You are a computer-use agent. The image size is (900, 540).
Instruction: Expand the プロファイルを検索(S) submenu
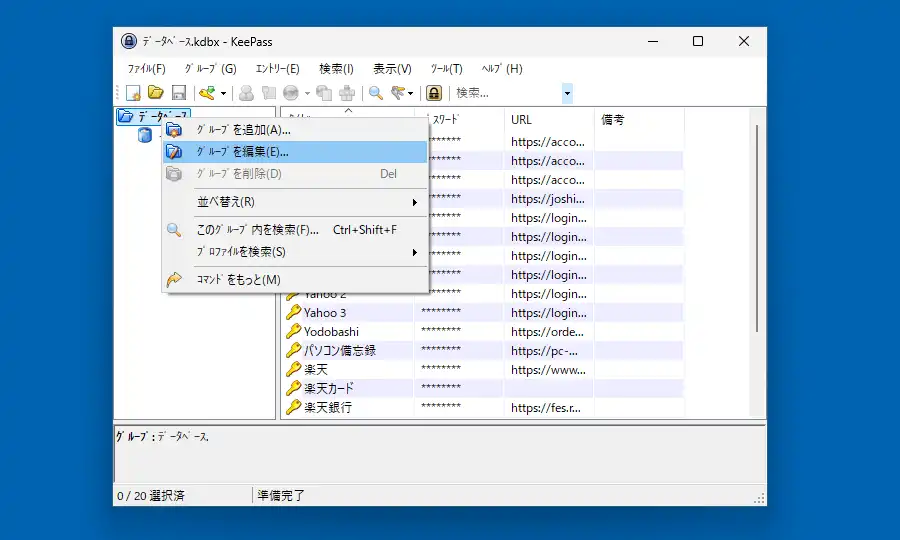[x=414, y=252]
